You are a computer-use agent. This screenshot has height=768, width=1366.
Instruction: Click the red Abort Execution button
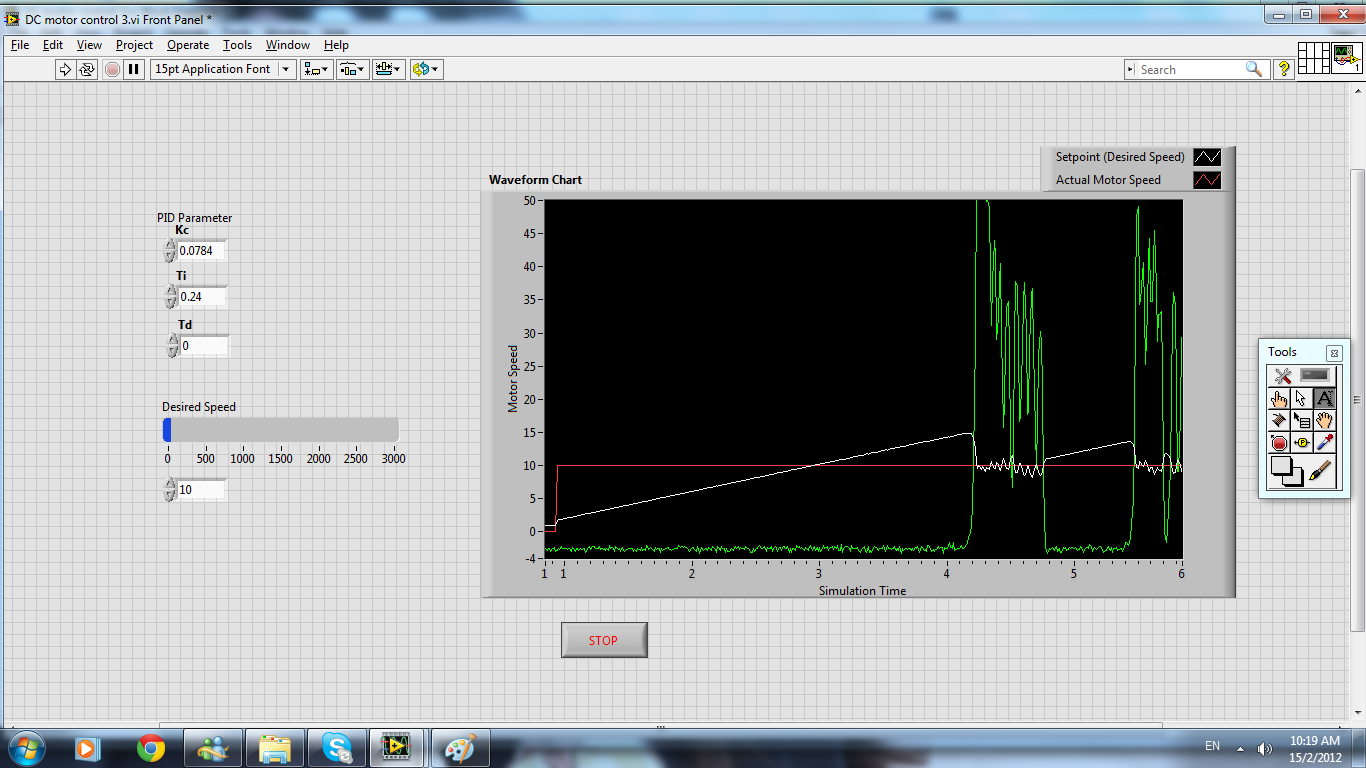point(112,69)
